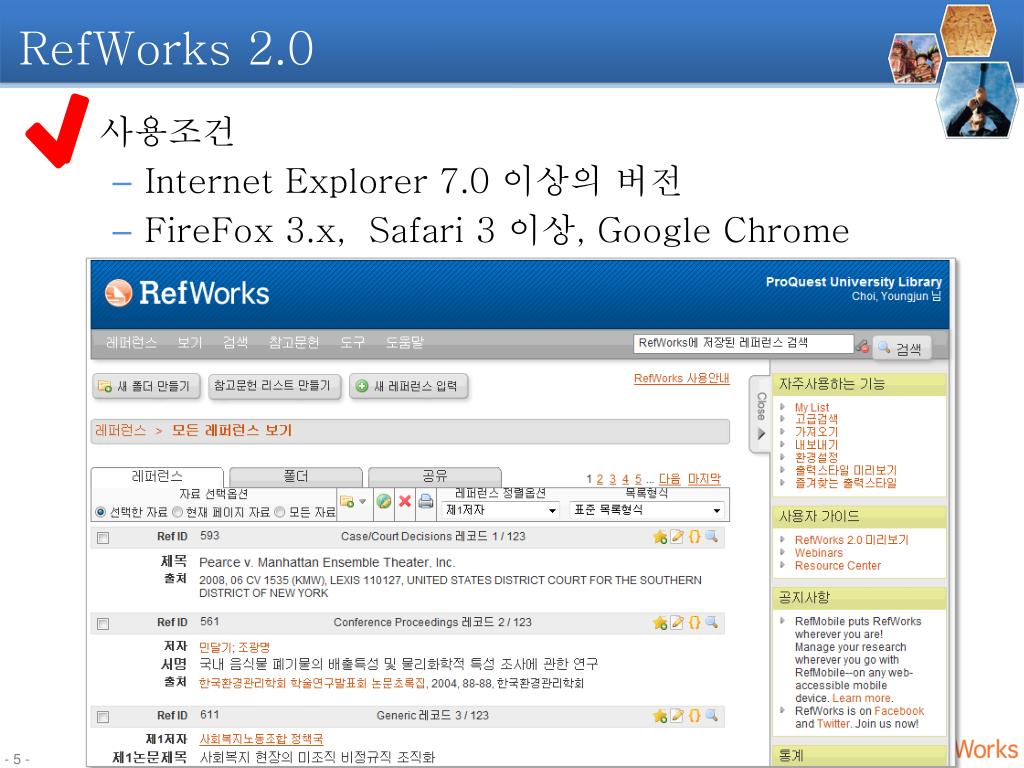Click 새 레퍼런스 입력 button

pyautogui.click(x=408, y=386)
